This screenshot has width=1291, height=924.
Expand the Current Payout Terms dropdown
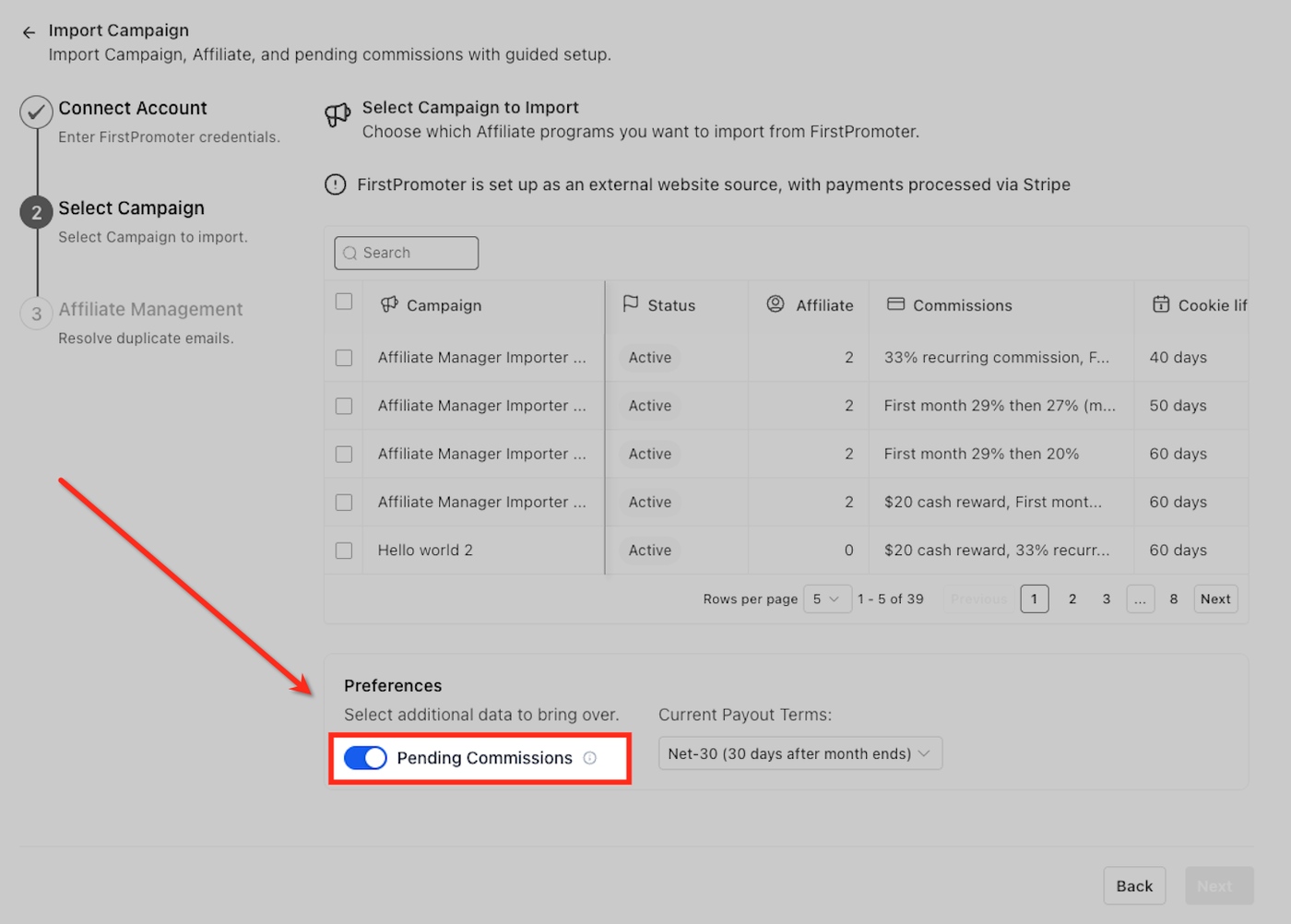(799, 753)
